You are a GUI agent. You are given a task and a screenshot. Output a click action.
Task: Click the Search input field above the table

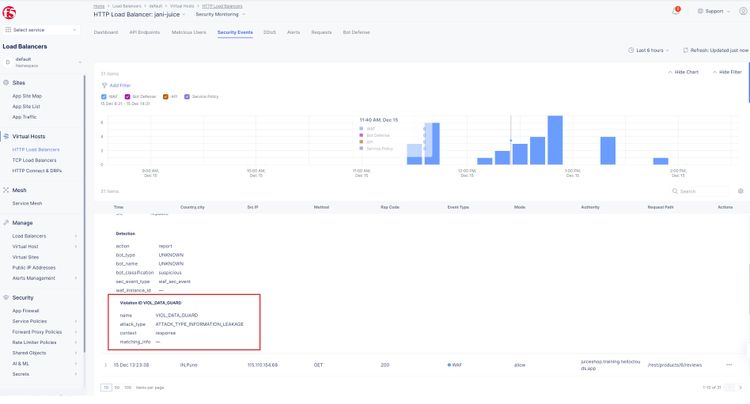[702, 190]
